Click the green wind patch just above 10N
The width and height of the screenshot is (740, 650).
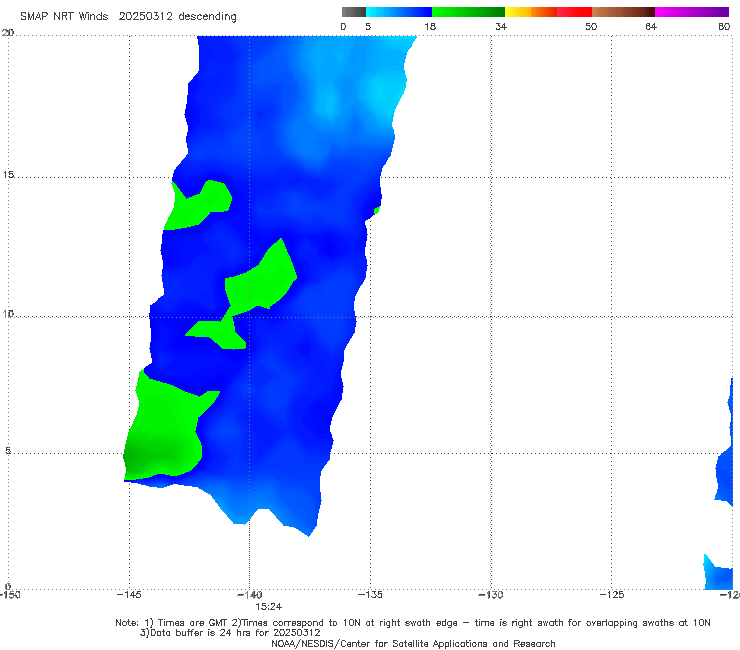261,281
